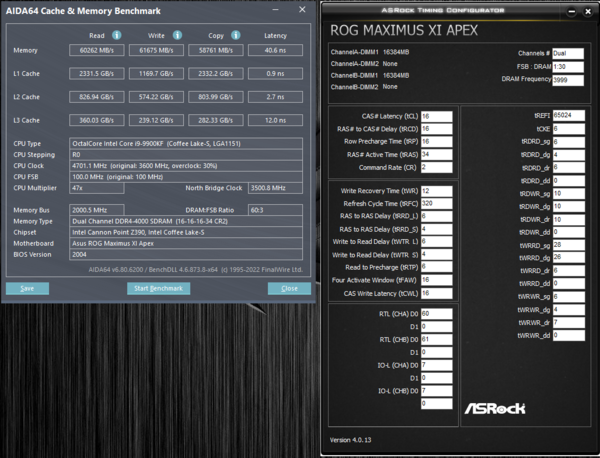
Task: Click the tWRWR_dr field showing 7
Action: pos(569,323)
